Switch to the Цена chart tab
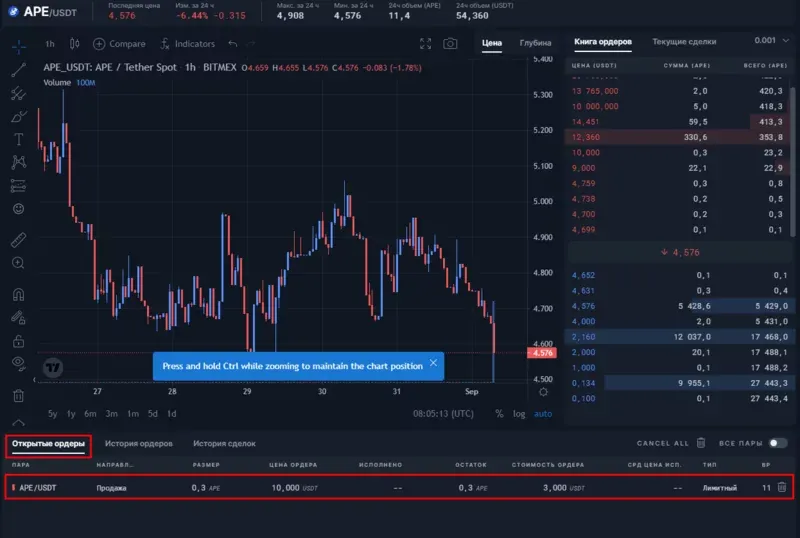 (x=492, y=43)
